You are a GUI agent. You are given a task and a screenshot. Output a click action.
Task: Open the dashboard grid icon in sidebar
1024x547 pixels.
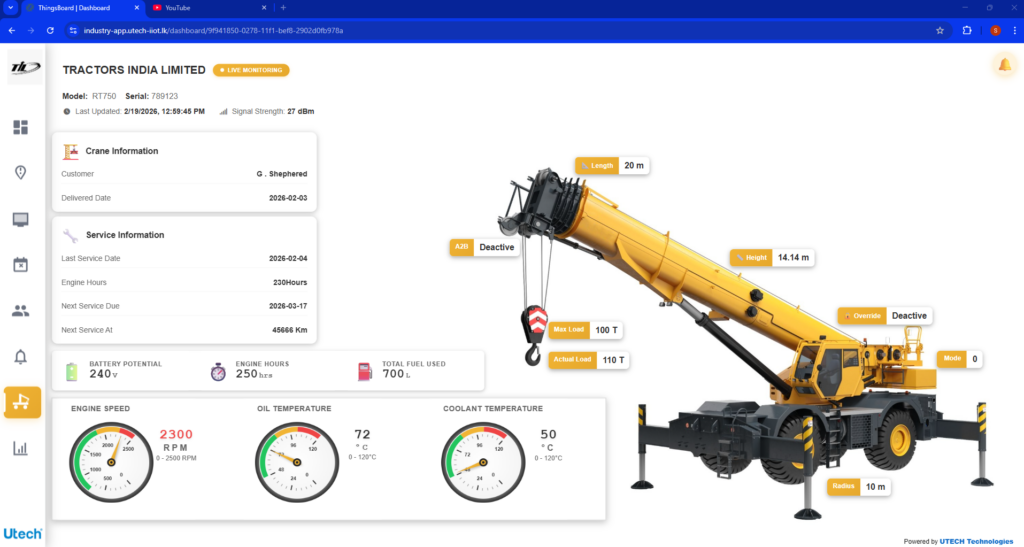click(x=21, y=127)
